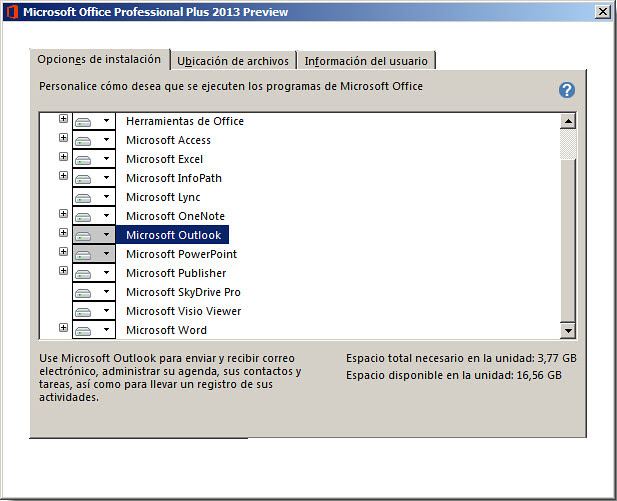Open install options dropdown for Microsoft Publisher
This screenshot has height=501, width=617.
tap(94, 273)
